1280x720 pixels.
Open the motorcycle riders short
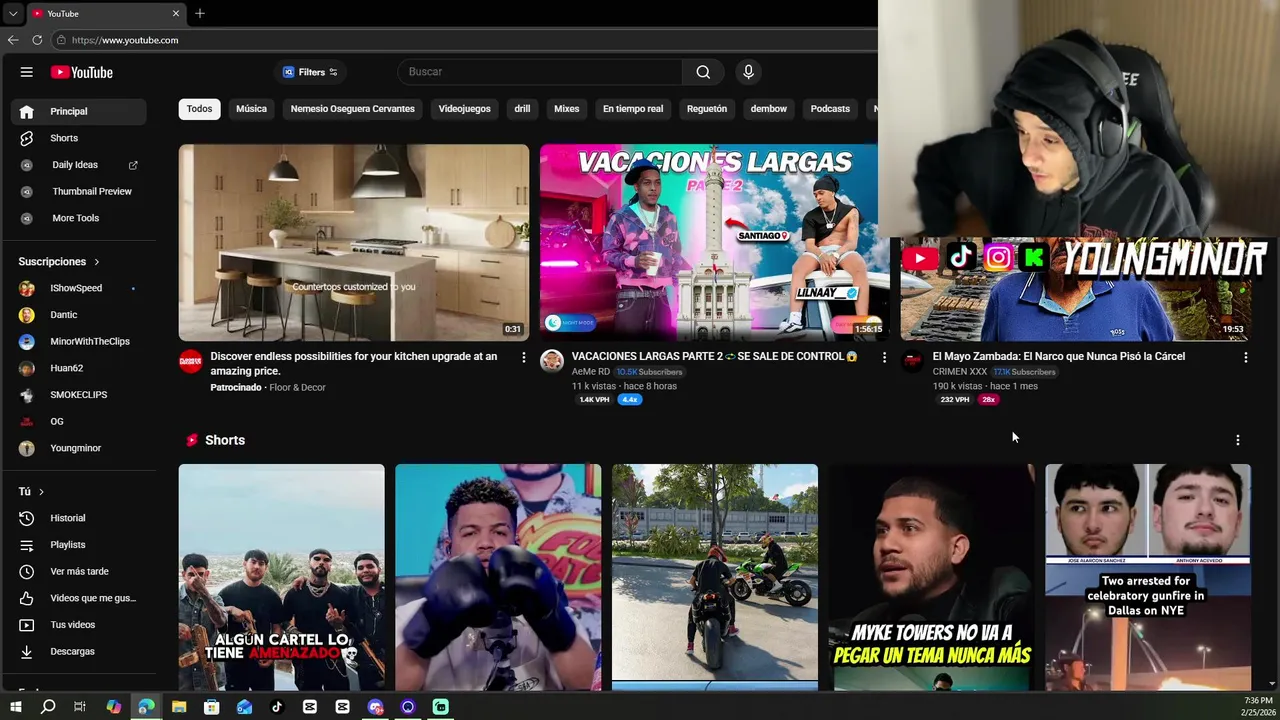[x=714, y=577]
